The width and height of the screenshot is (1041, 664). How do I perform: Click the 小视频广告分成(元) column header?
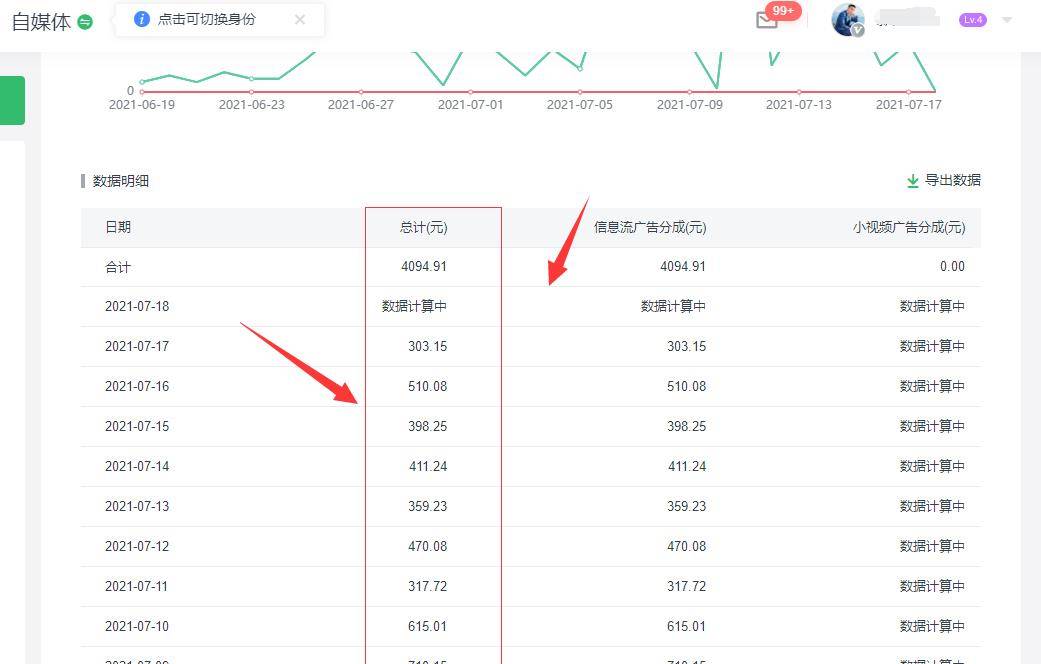909,227
